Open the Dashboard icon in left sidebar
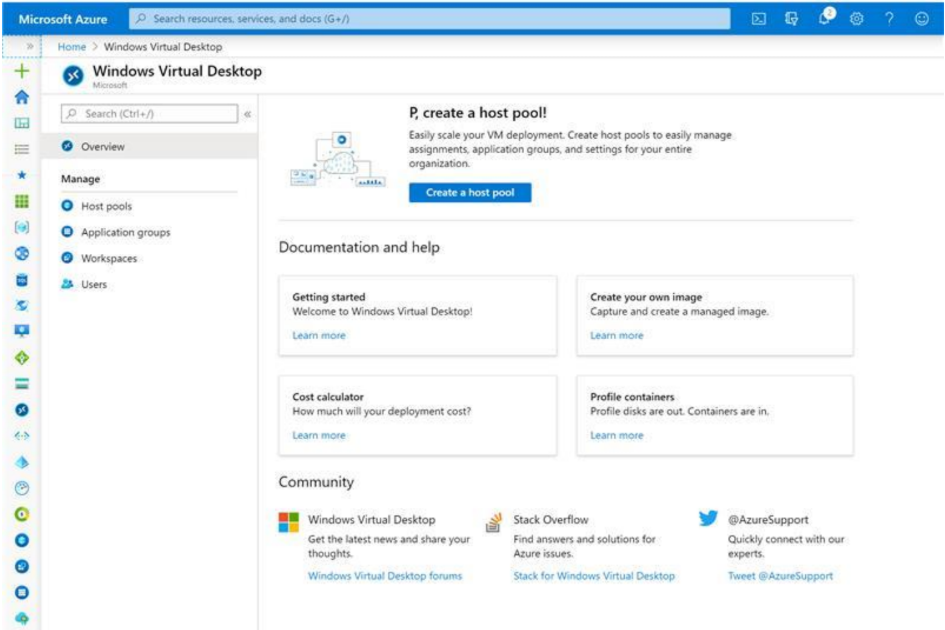Screen dimensions: 945x630 21,123
